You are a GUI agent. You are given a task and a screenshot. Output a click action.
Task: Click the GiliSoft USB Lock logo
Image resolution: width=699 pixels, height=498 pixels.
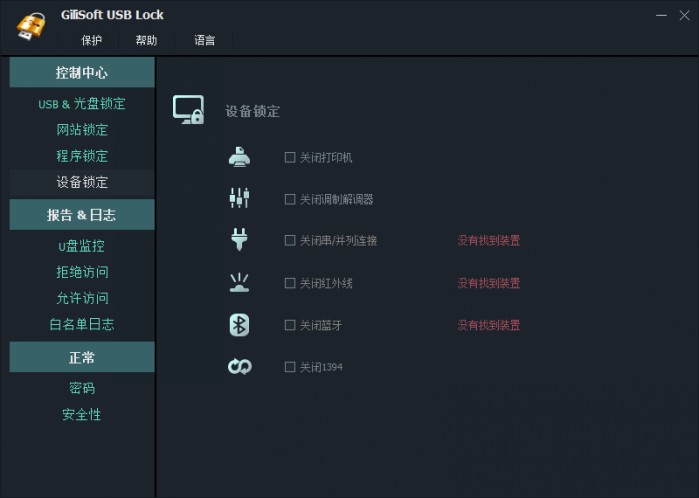click(x=30, y=26)
